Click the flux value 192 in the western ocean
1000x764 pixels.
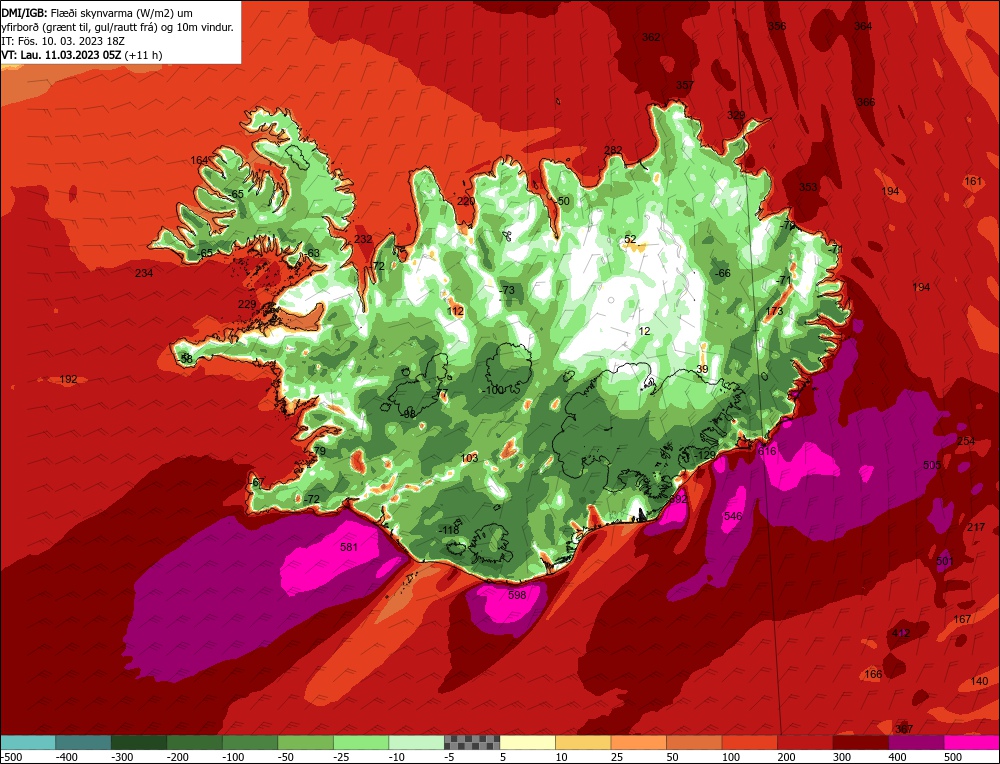68,379
